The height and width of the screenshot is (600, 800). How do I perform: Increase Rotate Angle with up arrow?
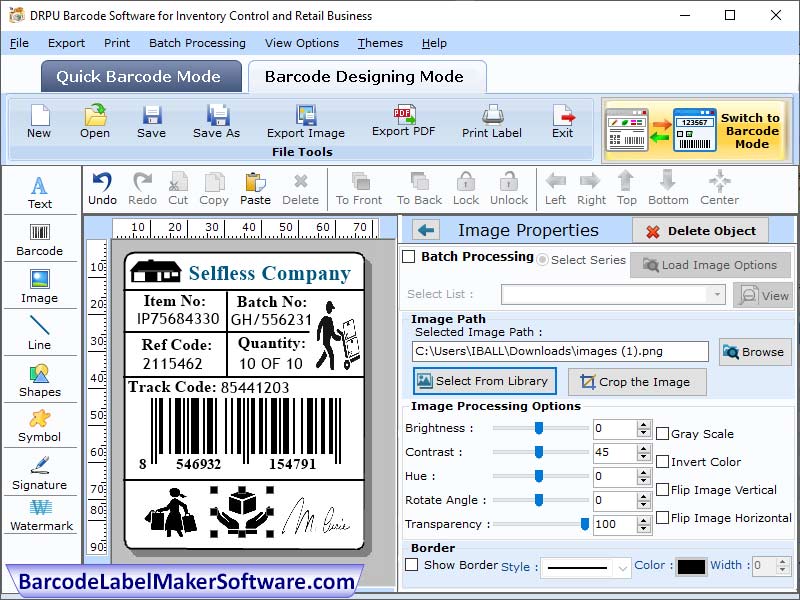644,496
